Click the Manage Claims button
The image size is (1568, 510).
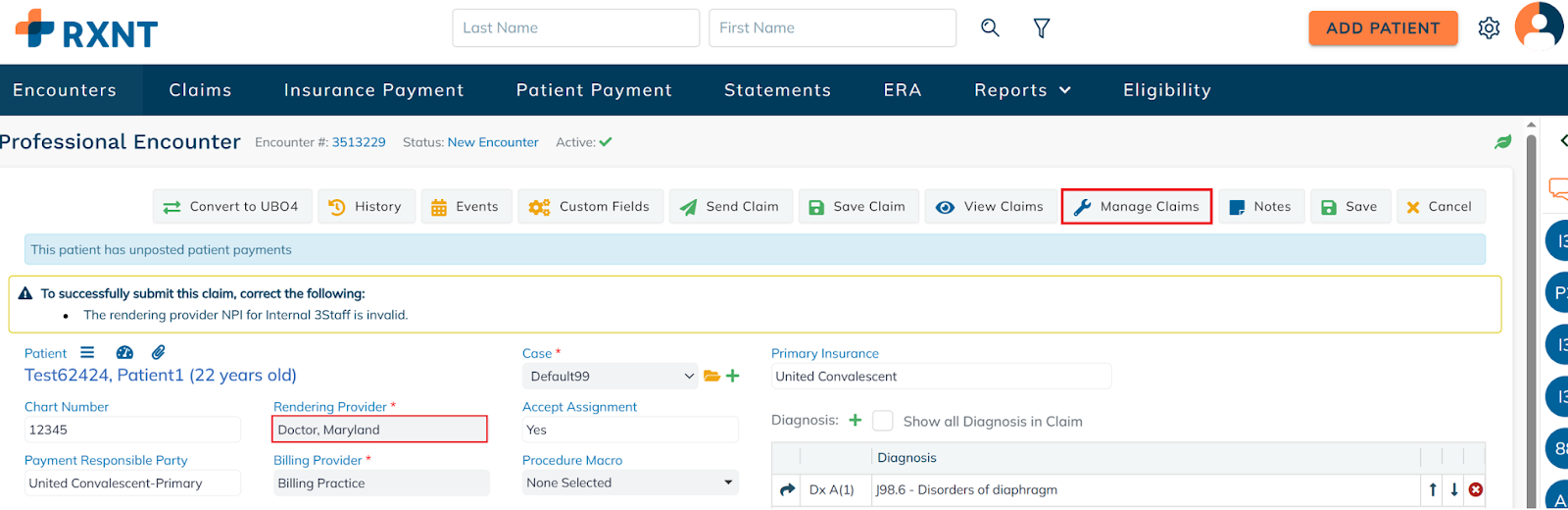click(x=1137, y=207)
